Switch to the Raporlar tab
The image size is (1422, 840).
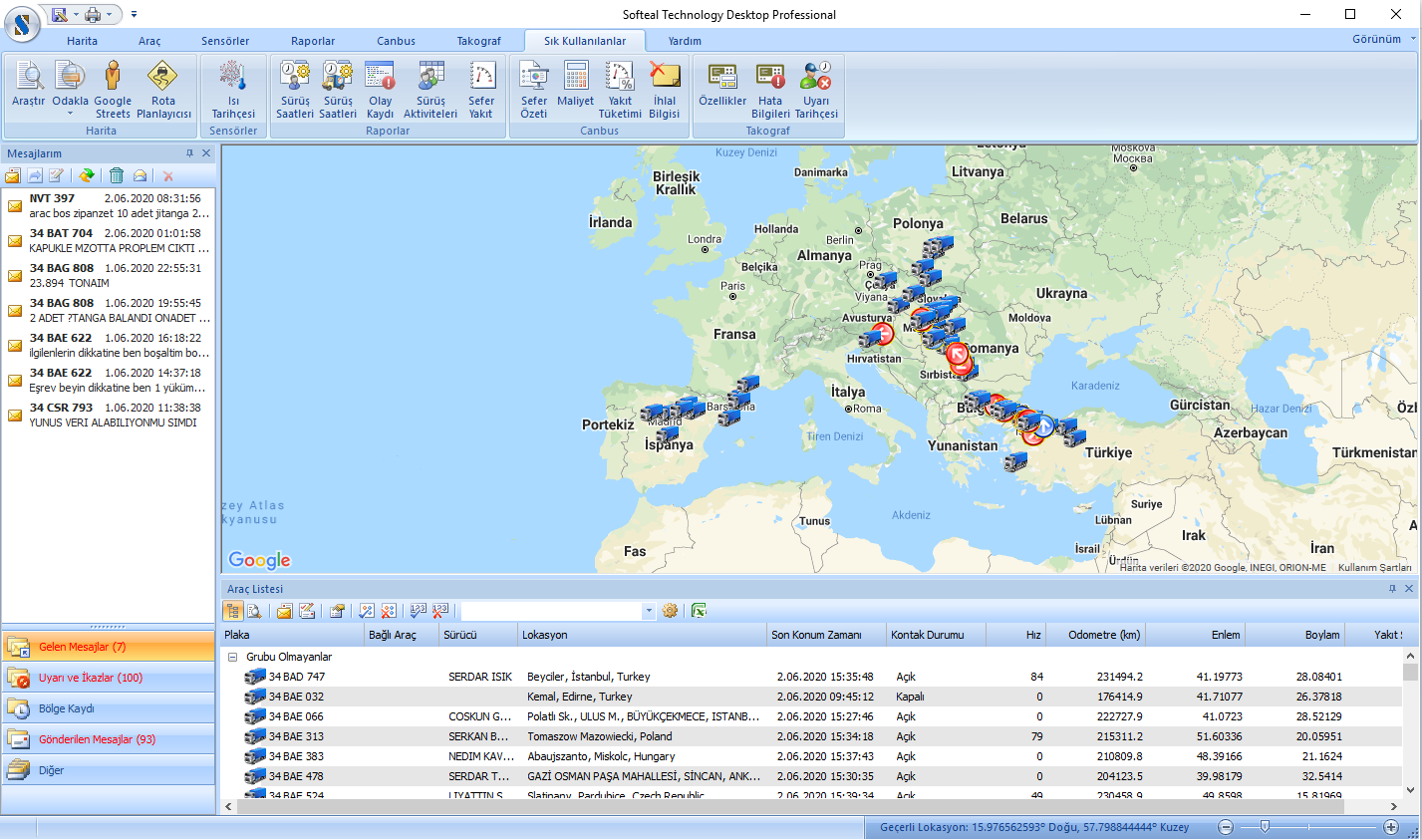coord(313,41)
